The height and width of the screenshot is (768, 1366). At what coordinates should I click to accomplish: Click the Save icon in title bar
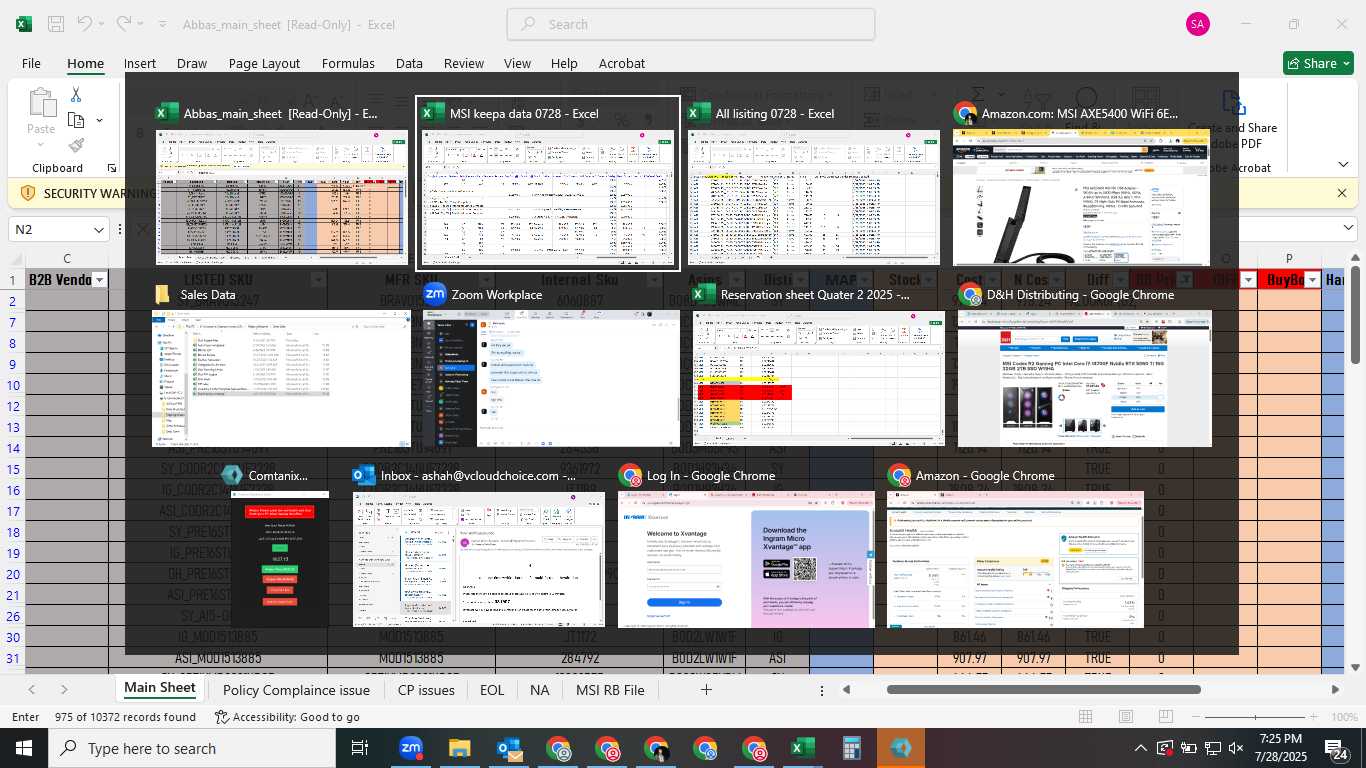click(x=56, y=24)
